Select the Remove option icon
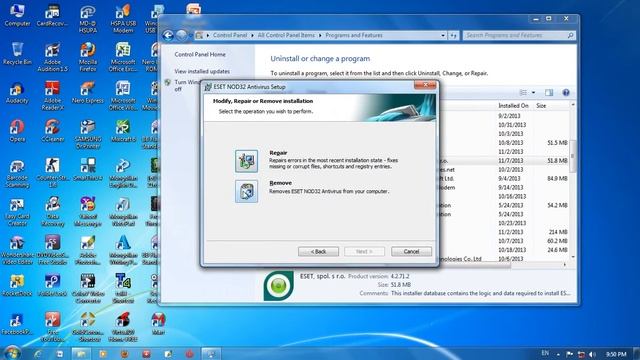640x360 pixels. (246, 191)
